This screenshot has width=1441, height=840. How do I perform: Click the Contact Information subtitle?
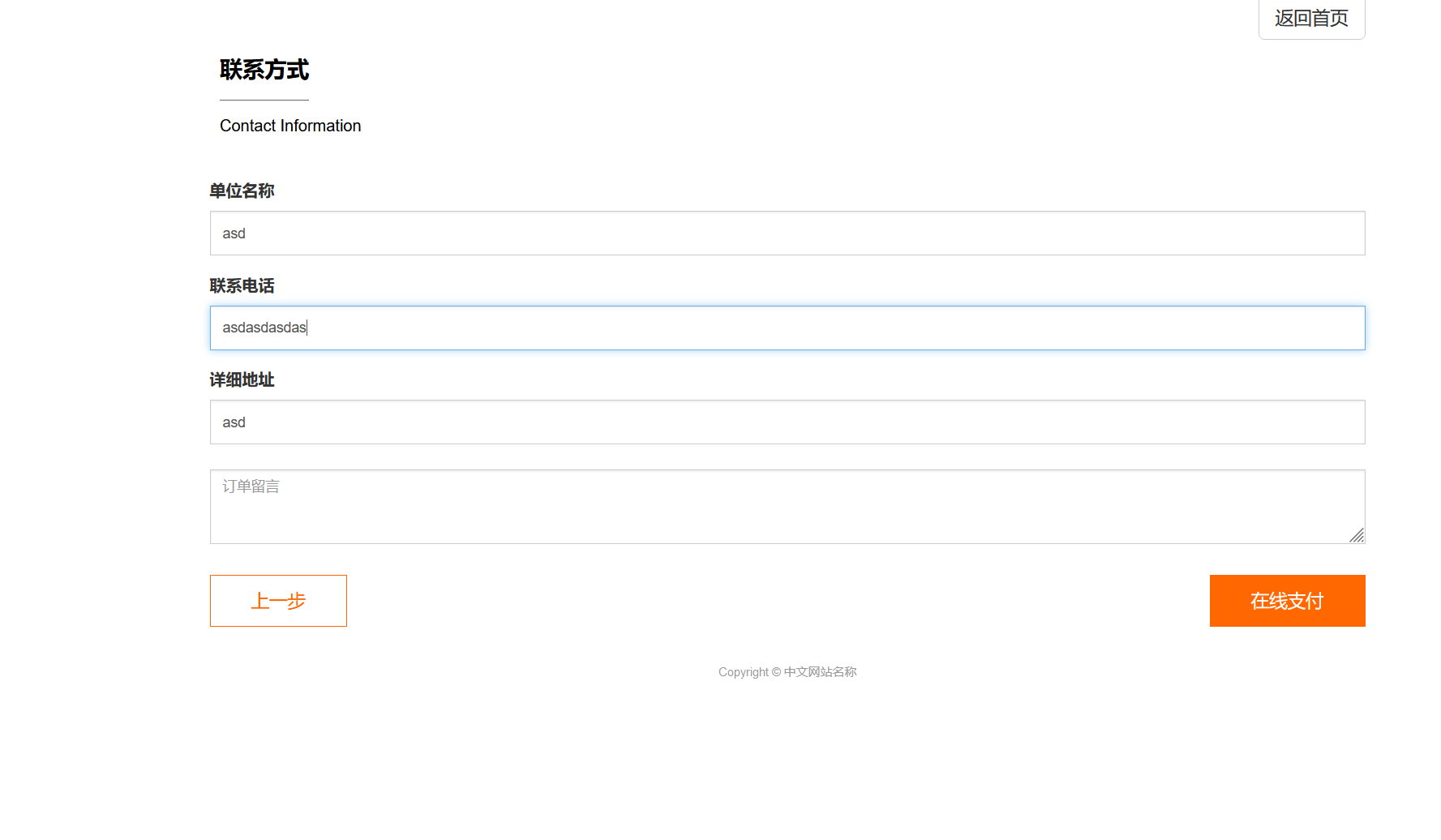pos(290,126)
